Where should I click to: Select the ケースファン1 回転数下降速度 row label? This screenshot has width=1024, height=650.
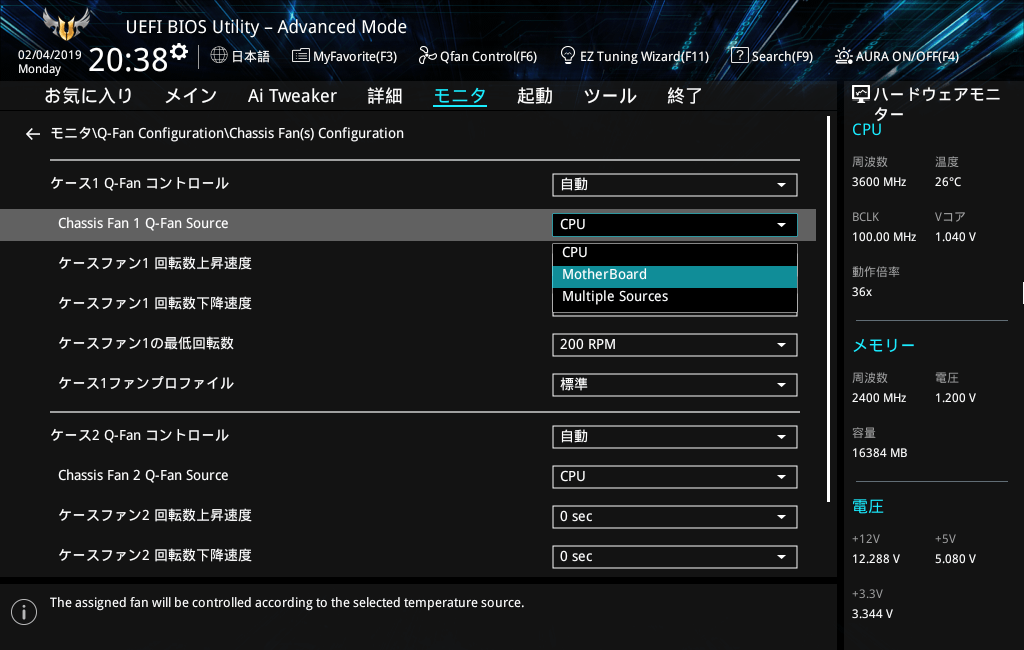155,303
